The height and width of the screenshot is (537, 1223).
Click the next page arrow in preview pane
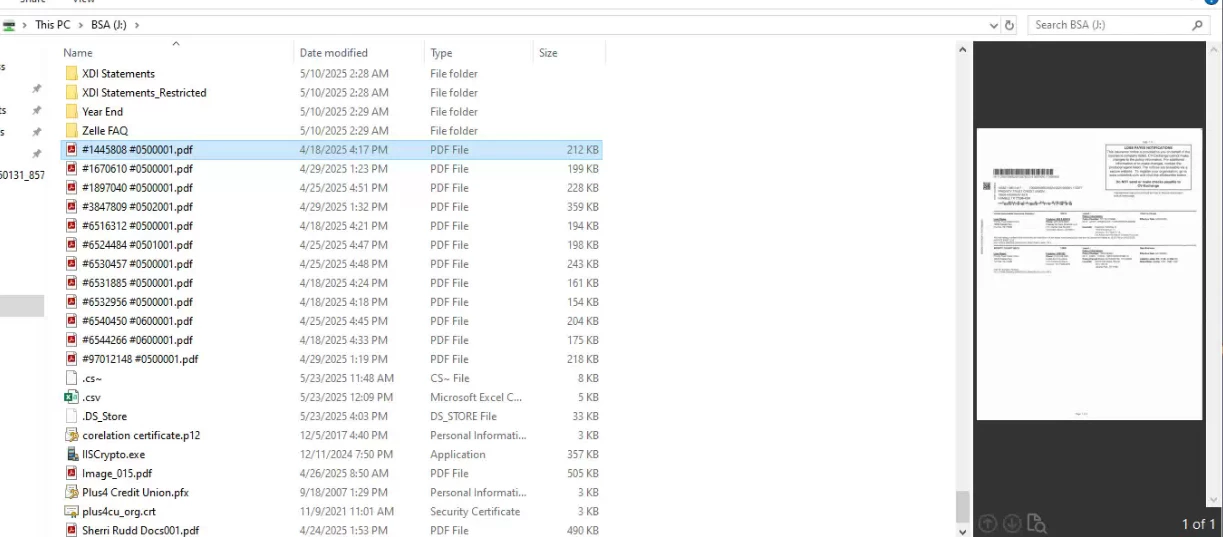[1011, 523]
